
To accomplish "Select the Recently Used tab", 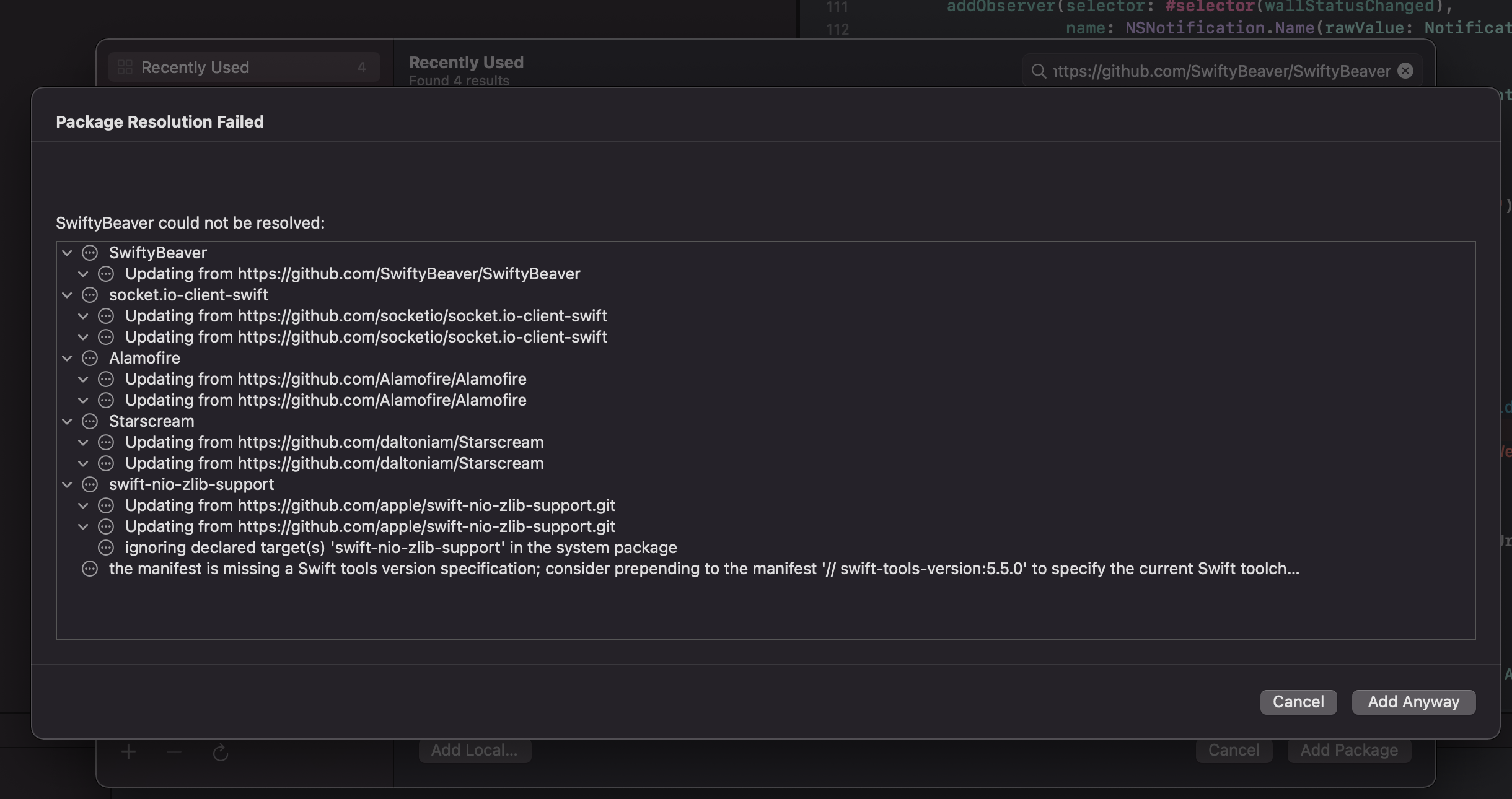I will coord(242,67).
